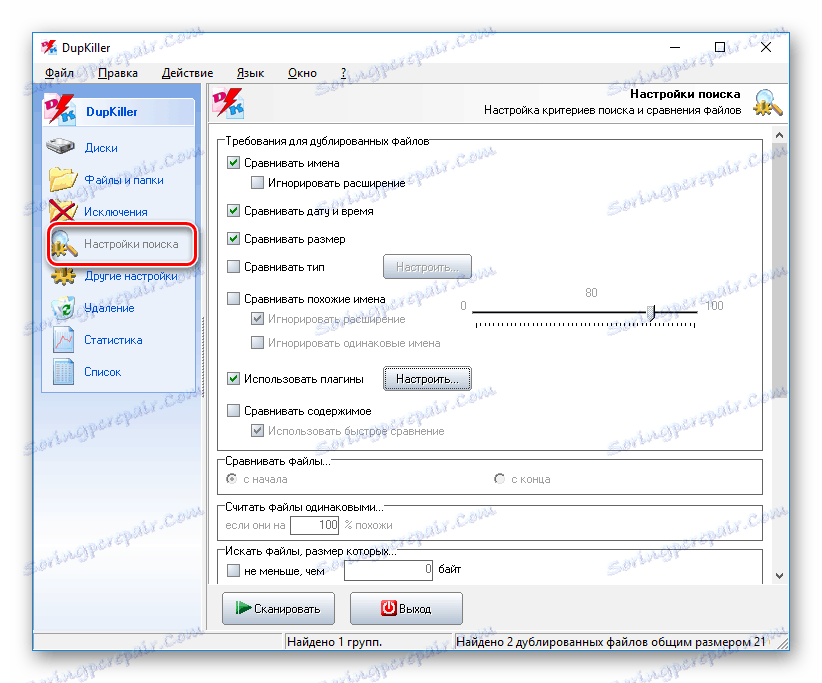Open the Удаление section

pos(109,308)
